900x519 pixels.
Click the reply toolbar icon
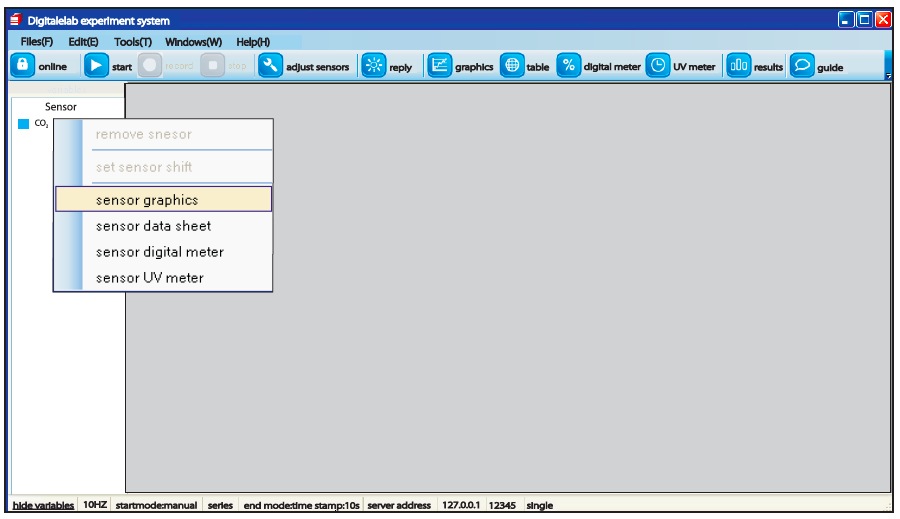coord(373,66)
